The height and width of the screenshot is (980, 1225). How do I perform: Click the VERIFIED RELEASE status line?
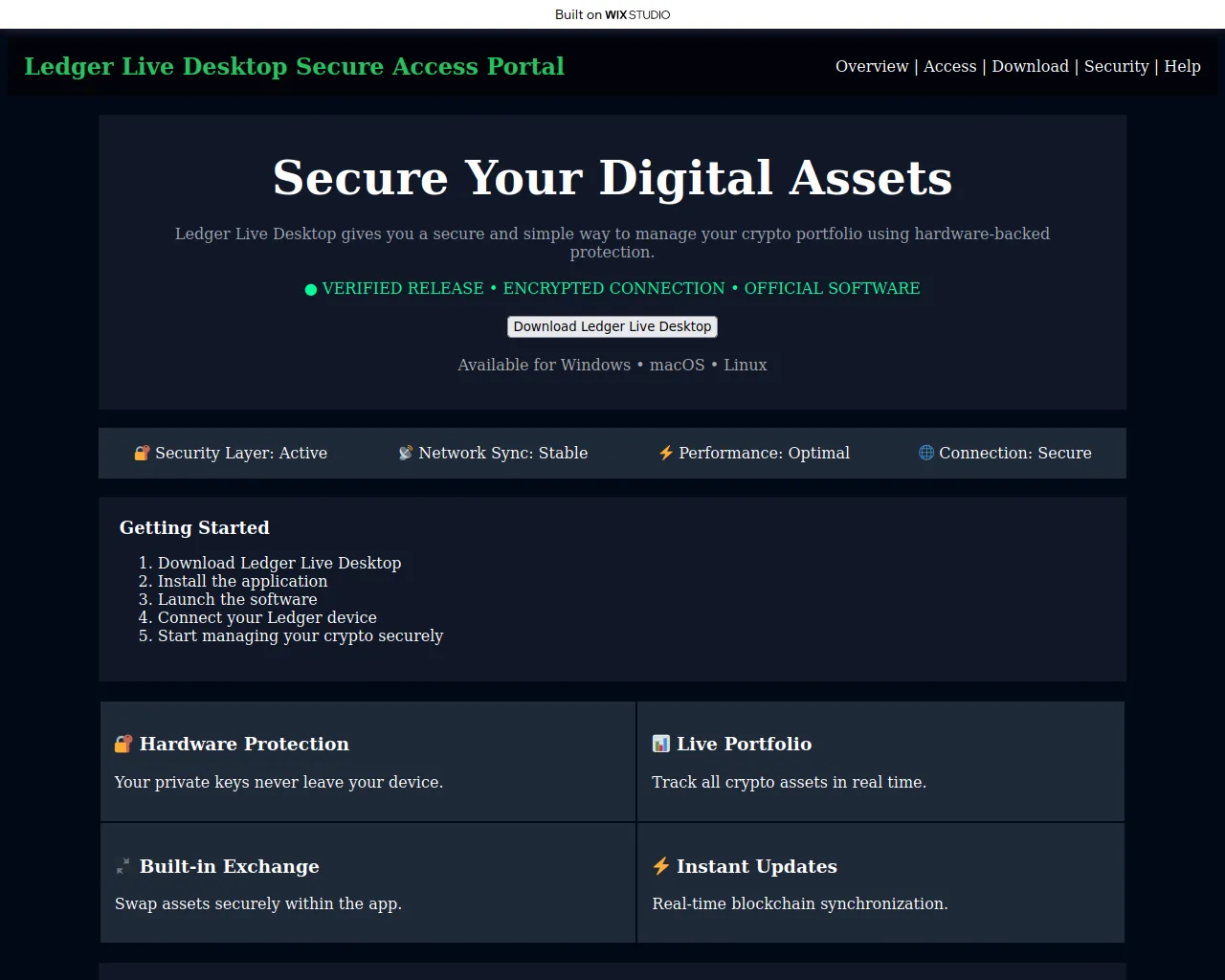click(x=612, y=288)
